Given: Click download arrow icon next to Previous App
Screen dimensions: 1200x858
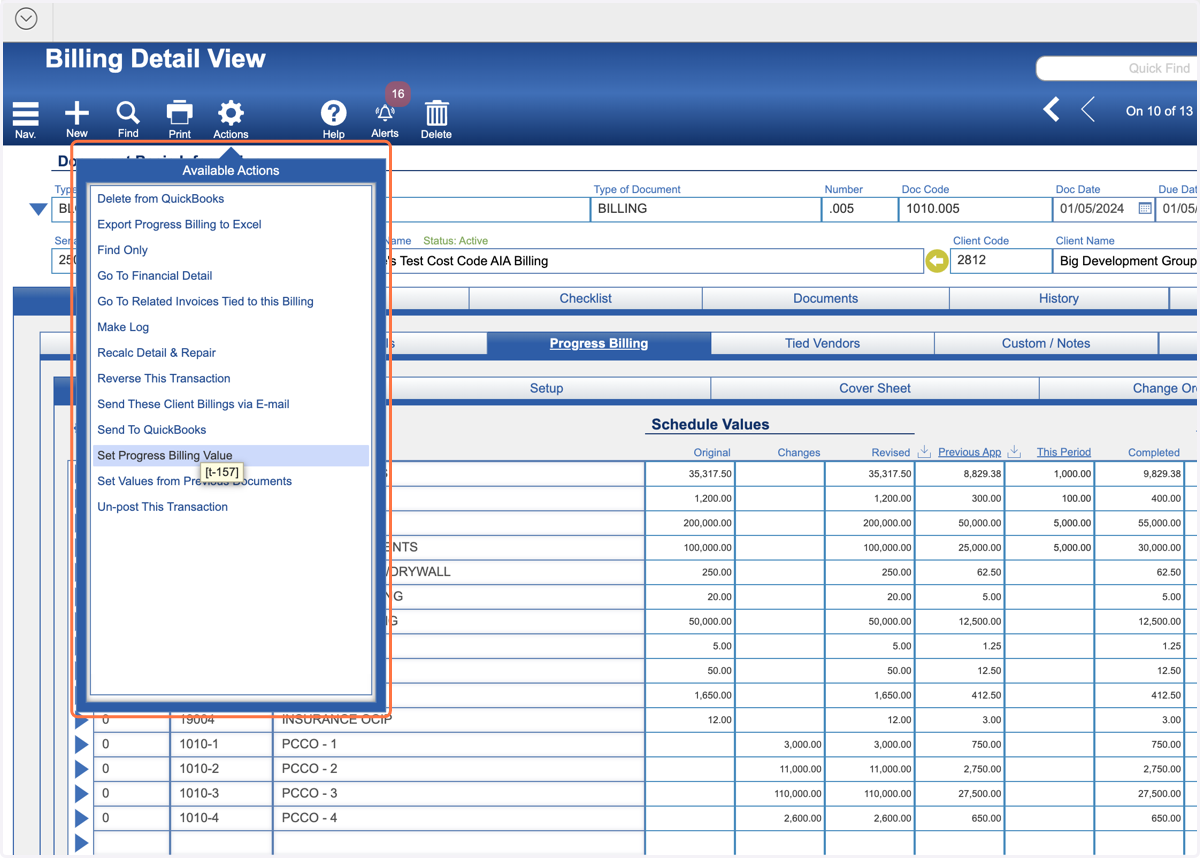Looking at the screenshot, I should click(1014, 452).
